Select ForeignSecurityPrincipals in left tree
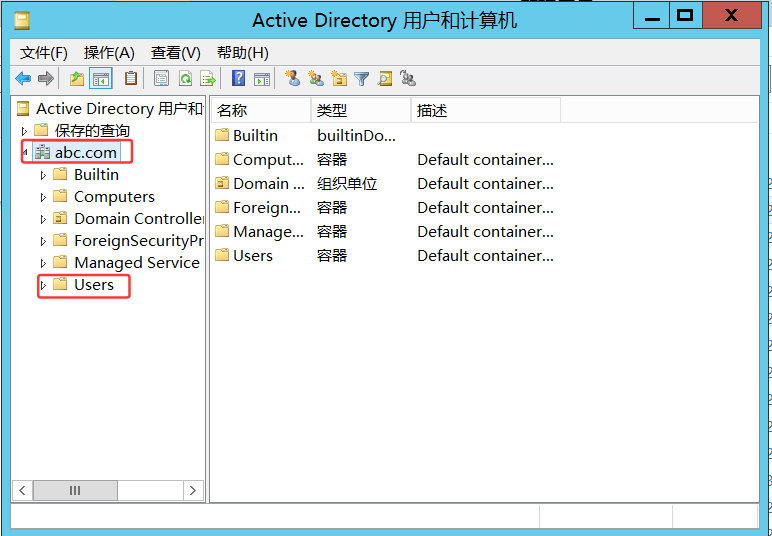The height and width of the screenshot is (536, 772). [139, 241]
